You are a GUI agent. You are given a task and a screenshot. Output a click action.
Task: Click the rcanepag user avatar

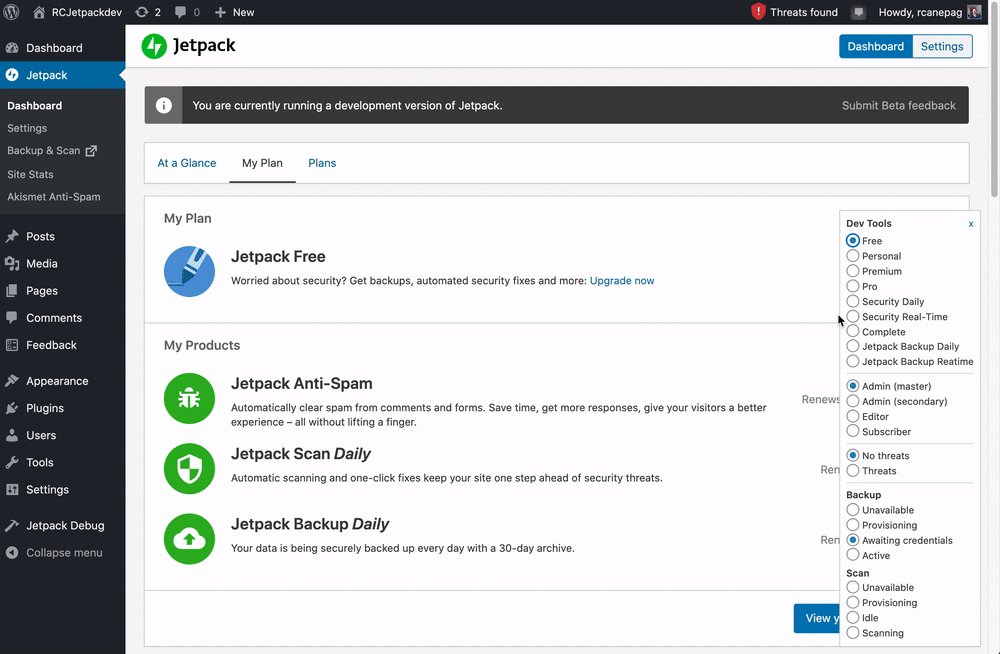point(974,12)
